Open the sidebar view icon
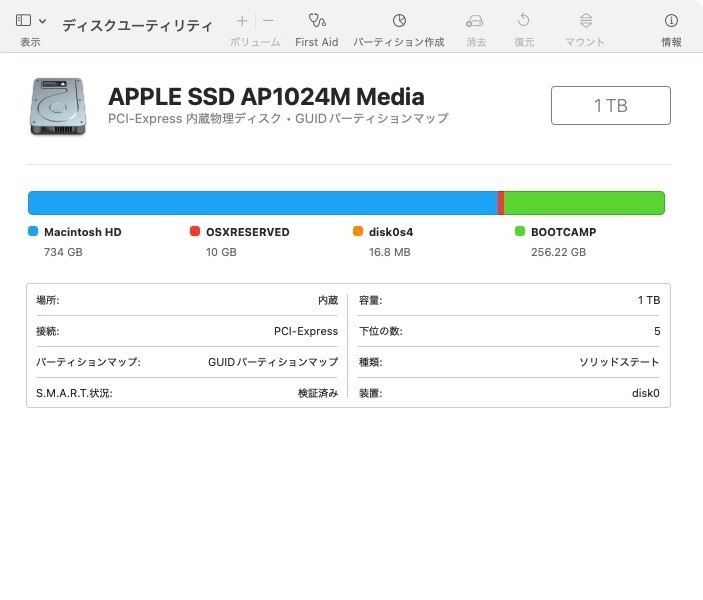The height and width of the screenshot is (600, 703). point(23,20)
